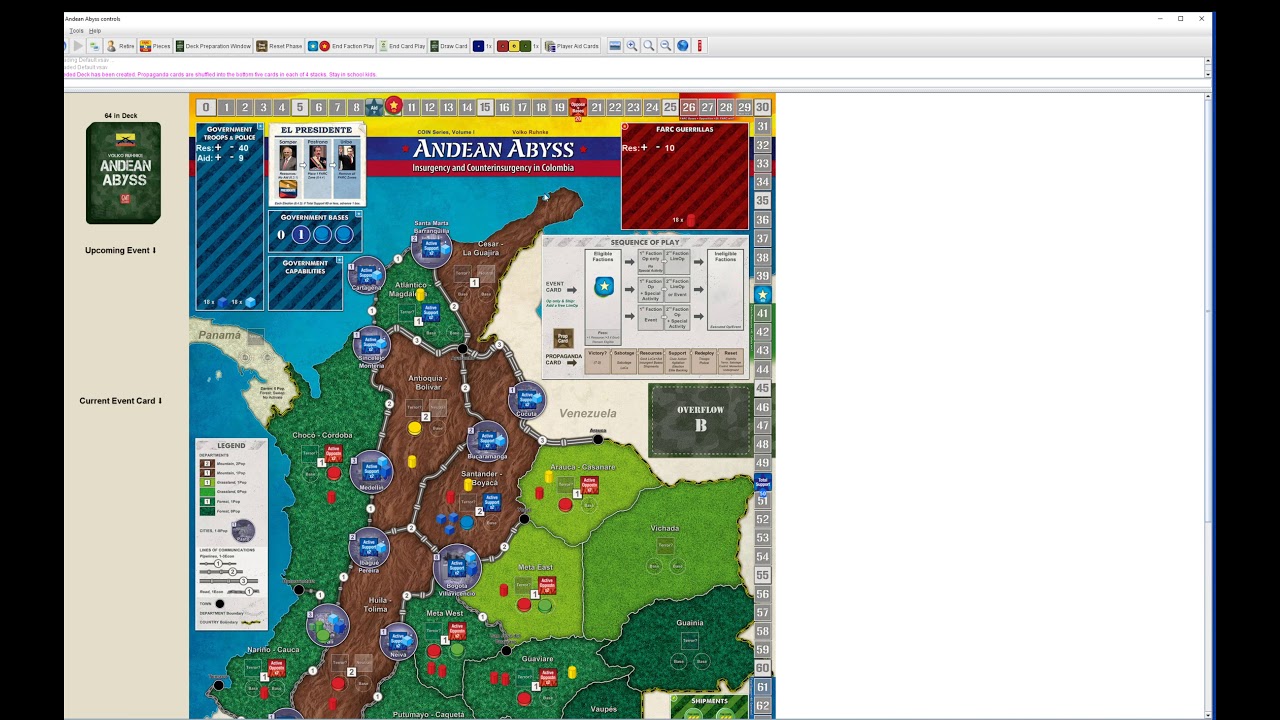Click the Retire toolbar button
Viewport: 1280px width, 720px height.
(120, 46)
